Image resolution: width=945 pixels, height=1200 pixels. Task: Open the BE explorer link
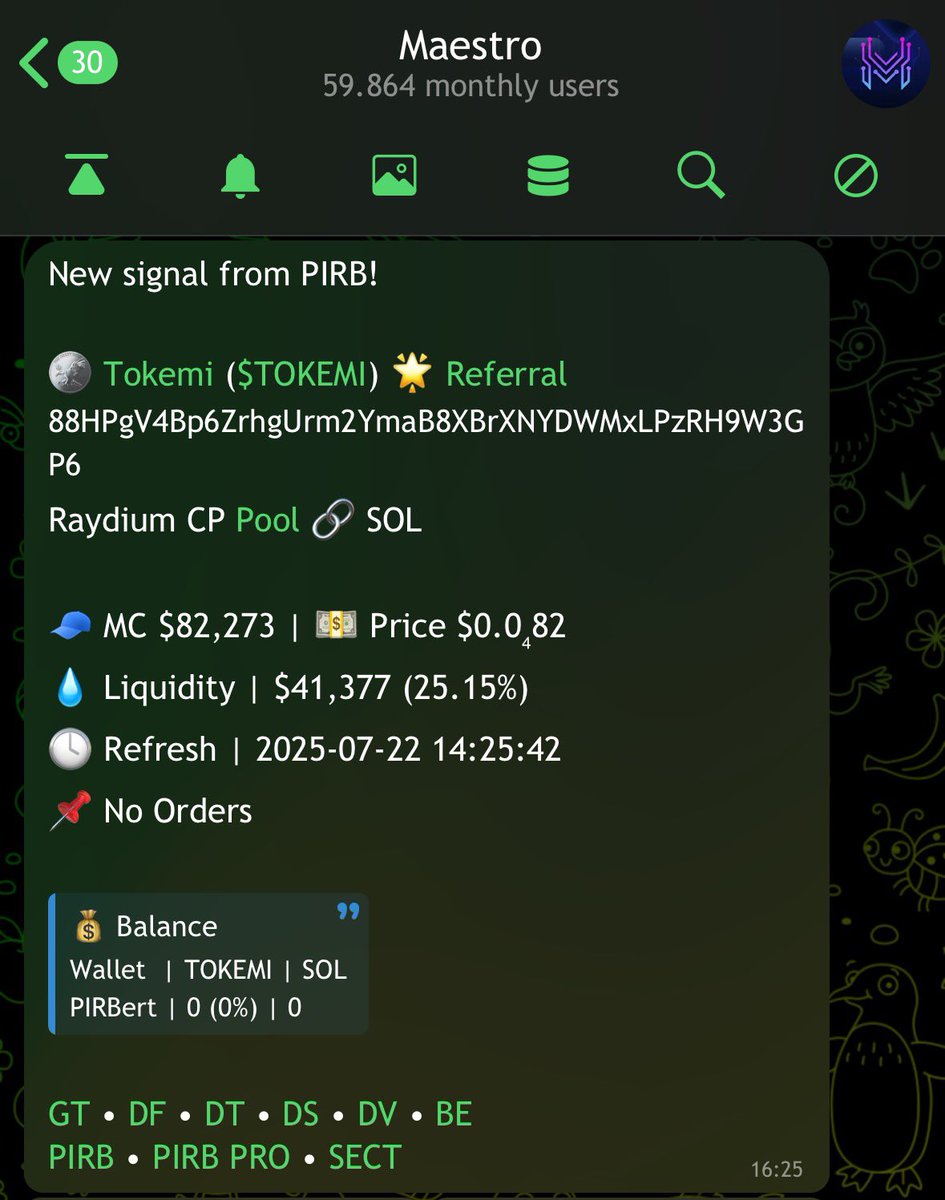[453, 1114]
